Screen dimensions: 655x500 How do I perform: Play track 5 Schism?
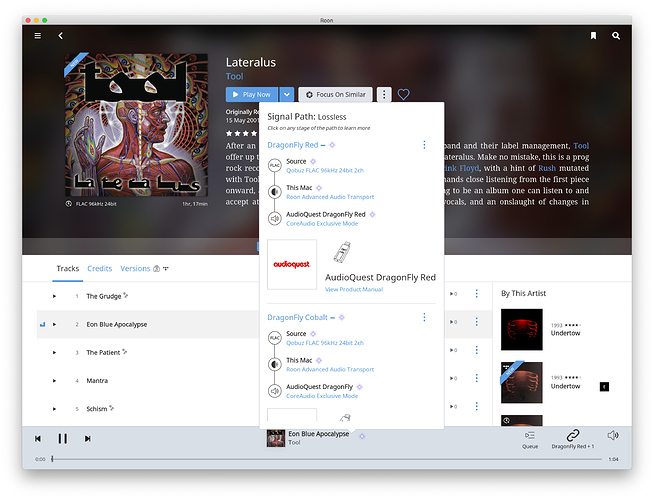(x=54, y=409)
